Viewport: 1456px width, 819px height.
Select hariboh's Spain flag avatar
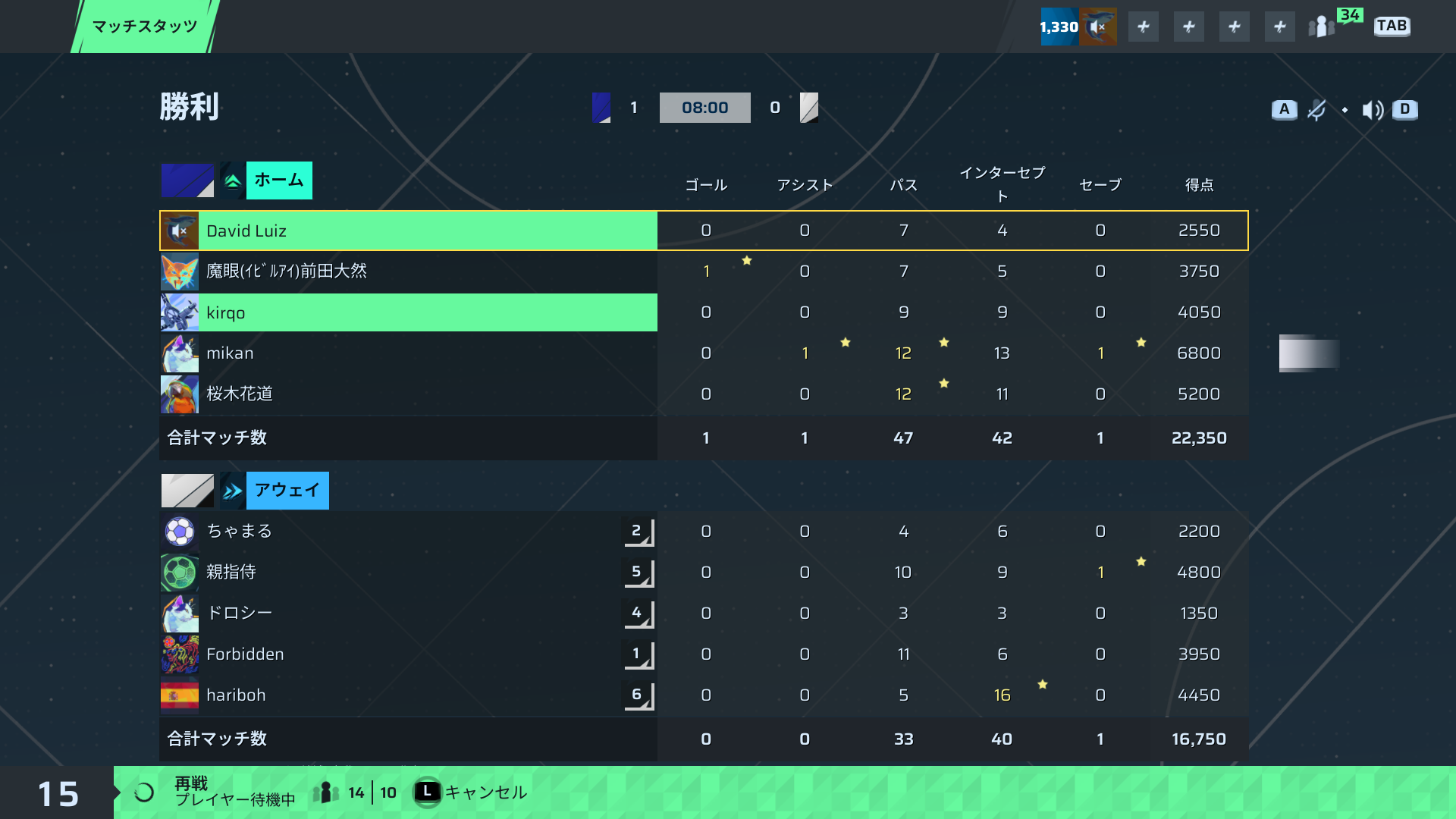coord(180,695)
